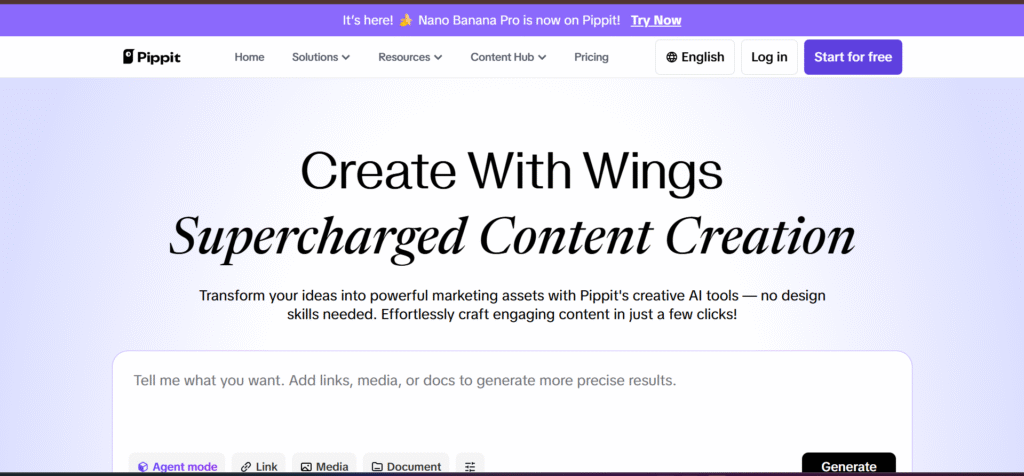Click the Try Now banner link
Viewport: 1024px width, 476px height.
click(x=656, y=20)
